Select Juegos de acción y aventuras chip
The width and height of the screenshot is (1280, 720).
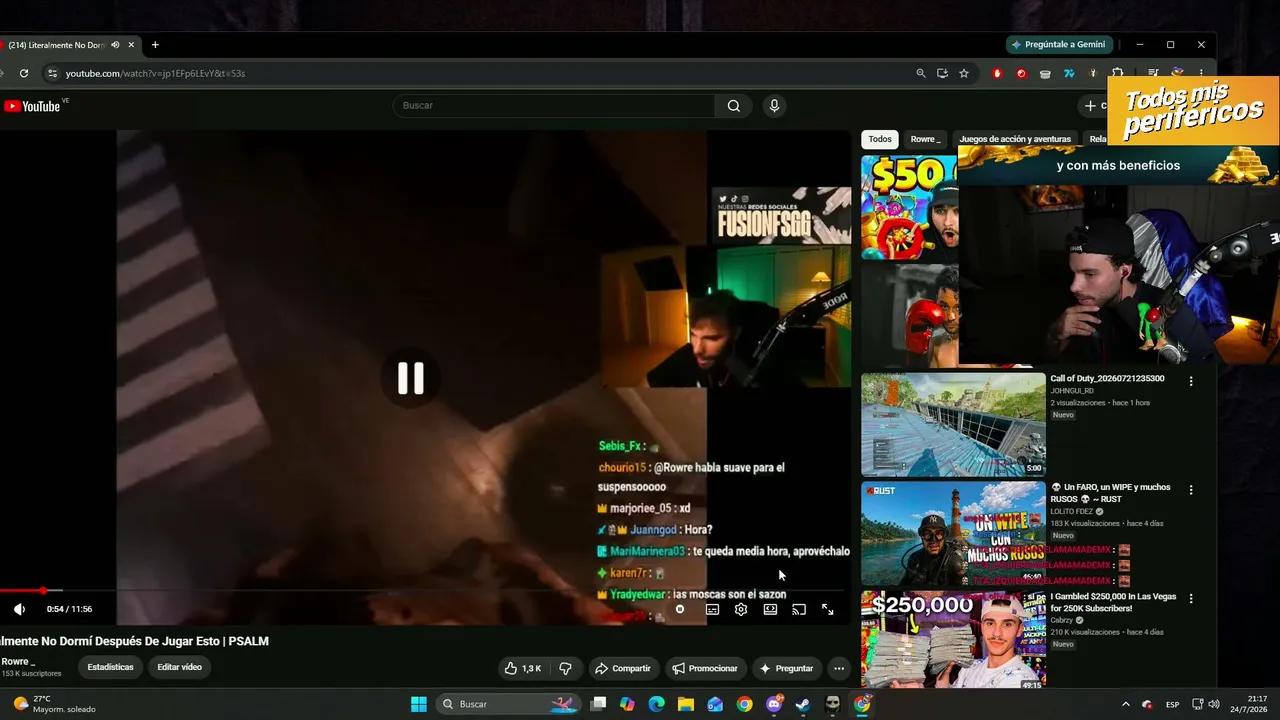pyautogui.click(x=1015, y=139)
